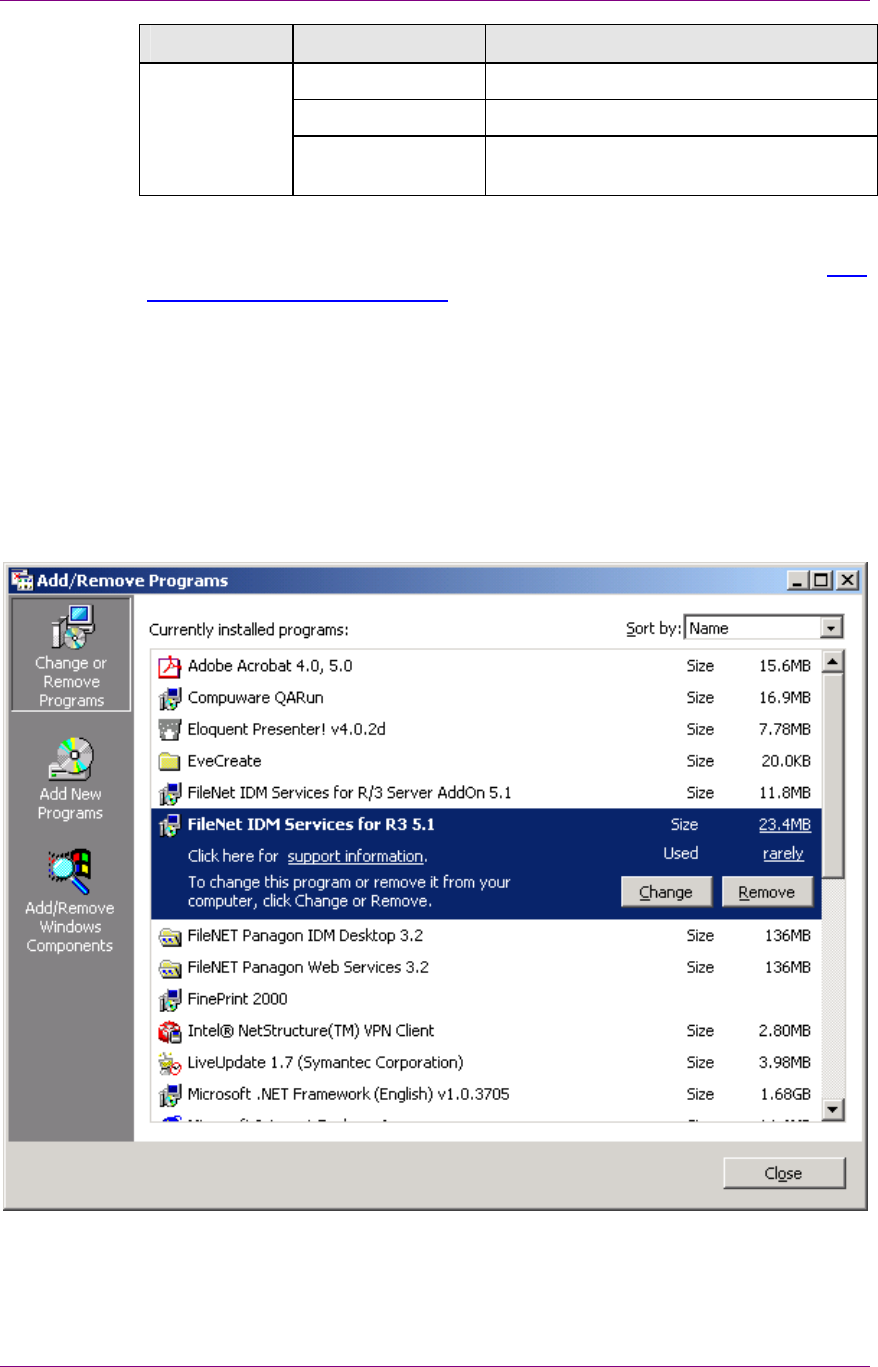Click the 2.80MB size value
This screenshot has height=1367, width=878.
(x=783, y=1031)
